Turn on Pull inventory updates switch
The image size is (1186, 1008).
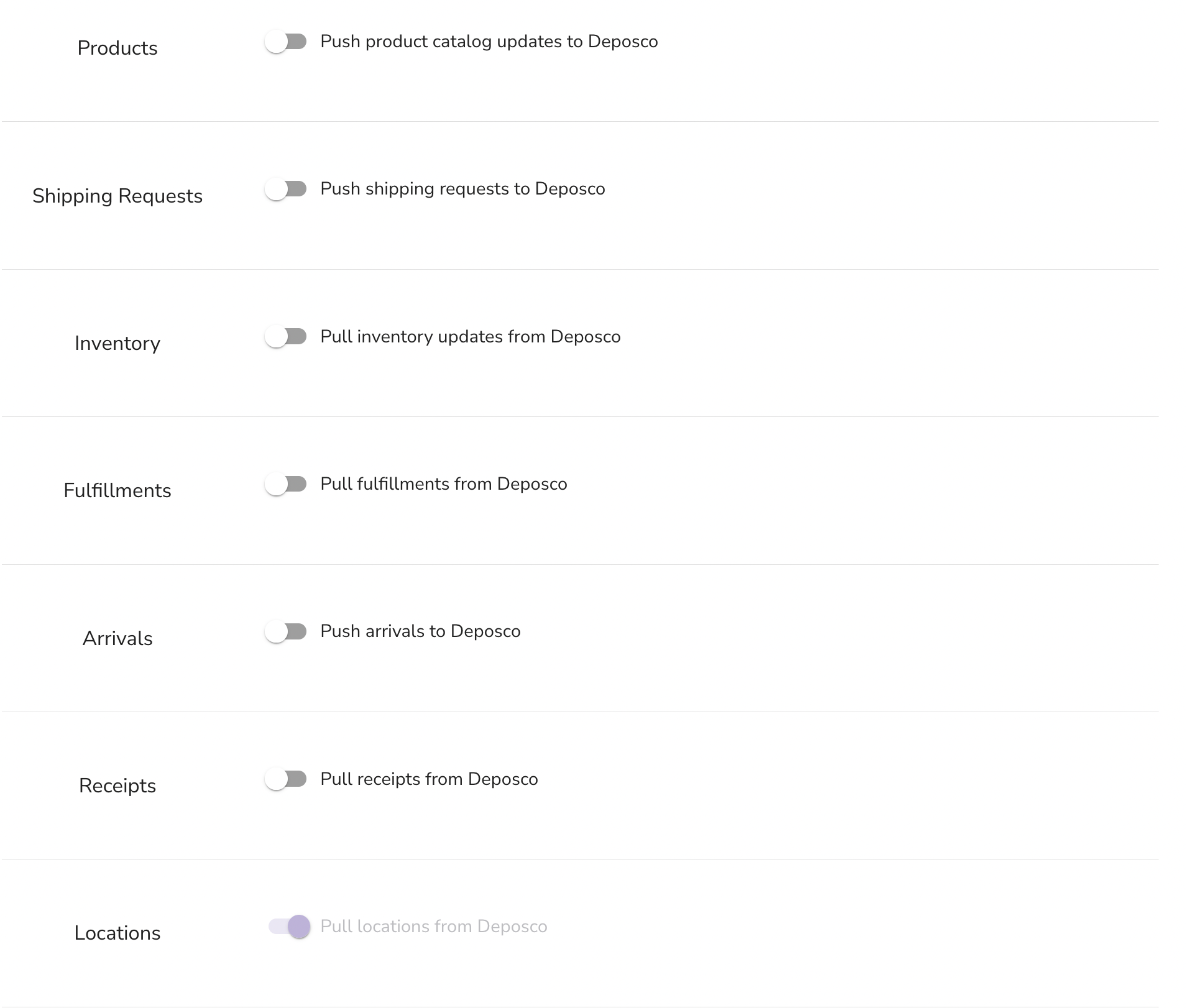tap(286, 337)
